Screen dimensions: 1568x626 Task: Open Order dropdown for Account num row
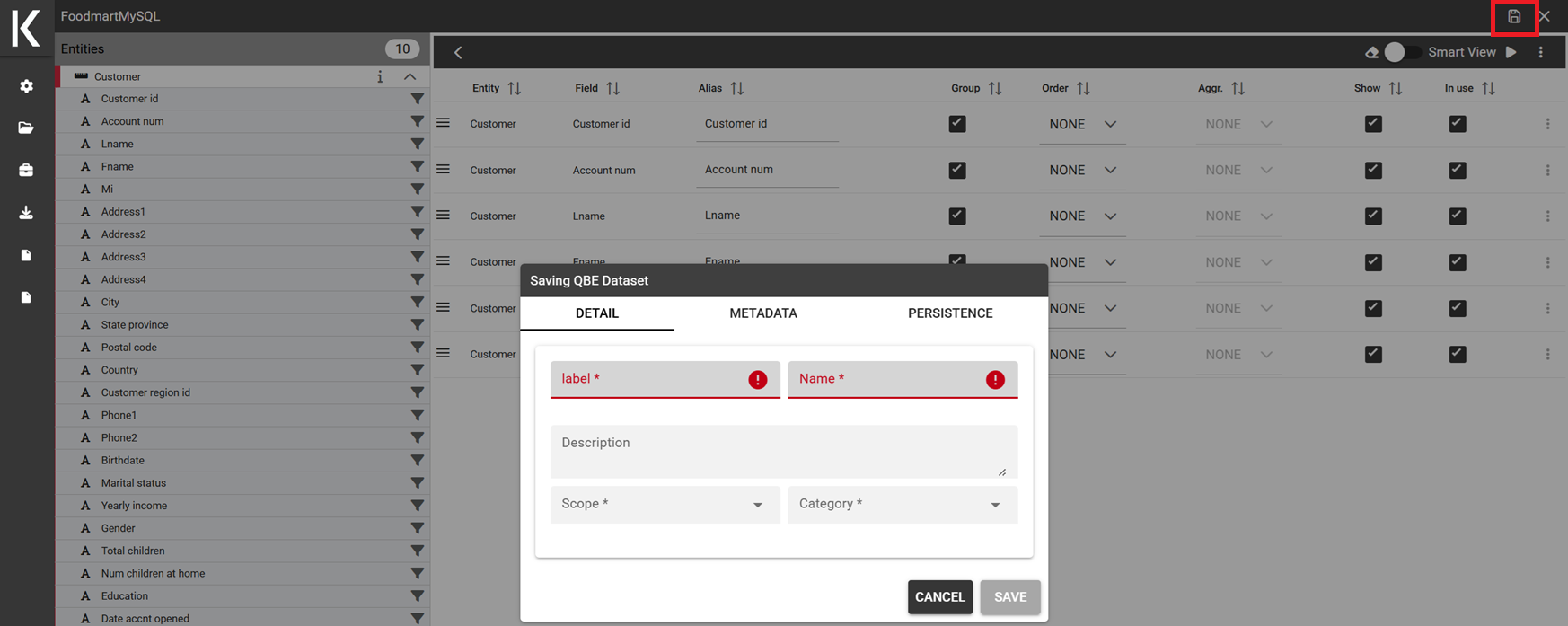click(x=1082, y=170)
